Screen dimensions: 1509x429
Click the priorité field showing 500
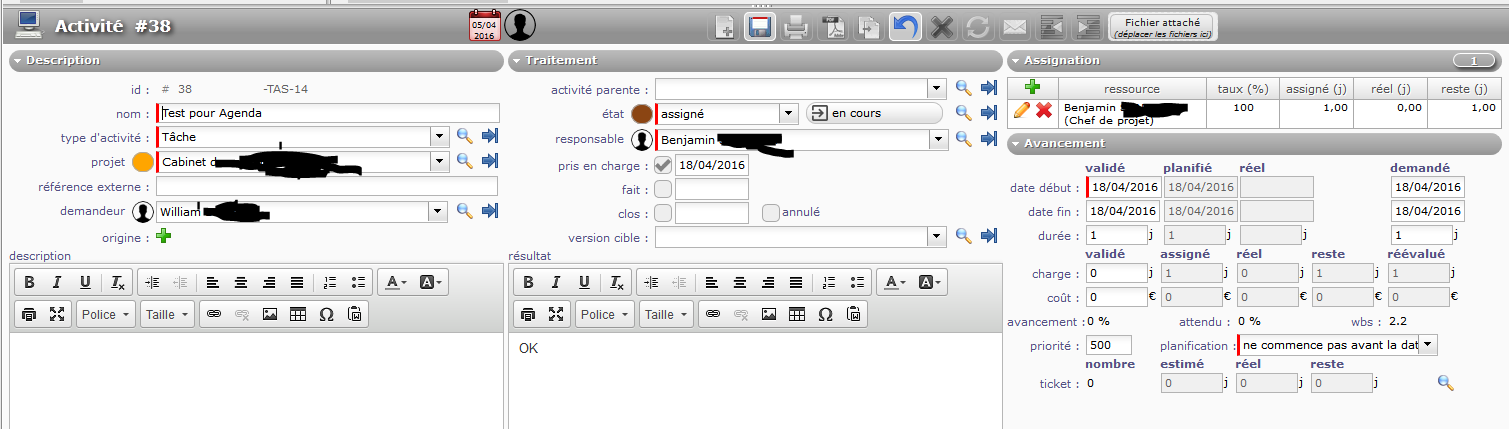tap(1109, 345)
